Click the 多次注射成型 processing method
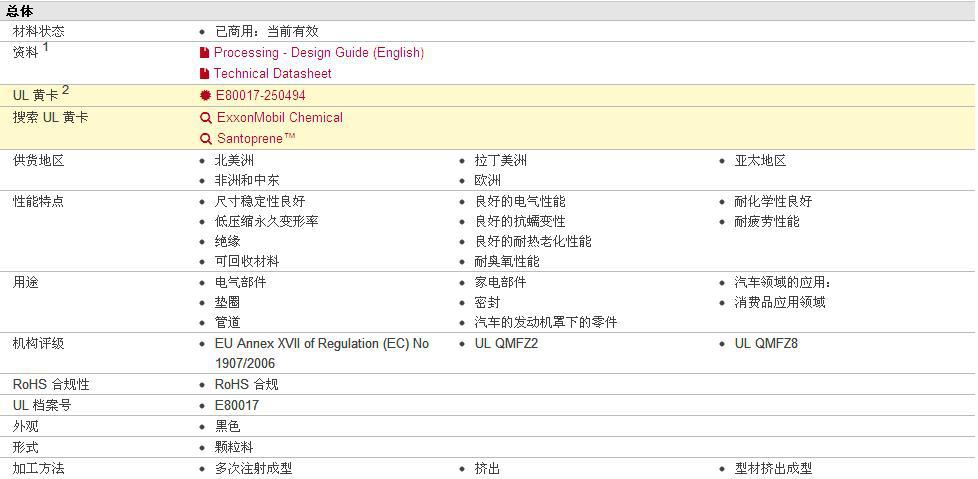 click(254, 469)
